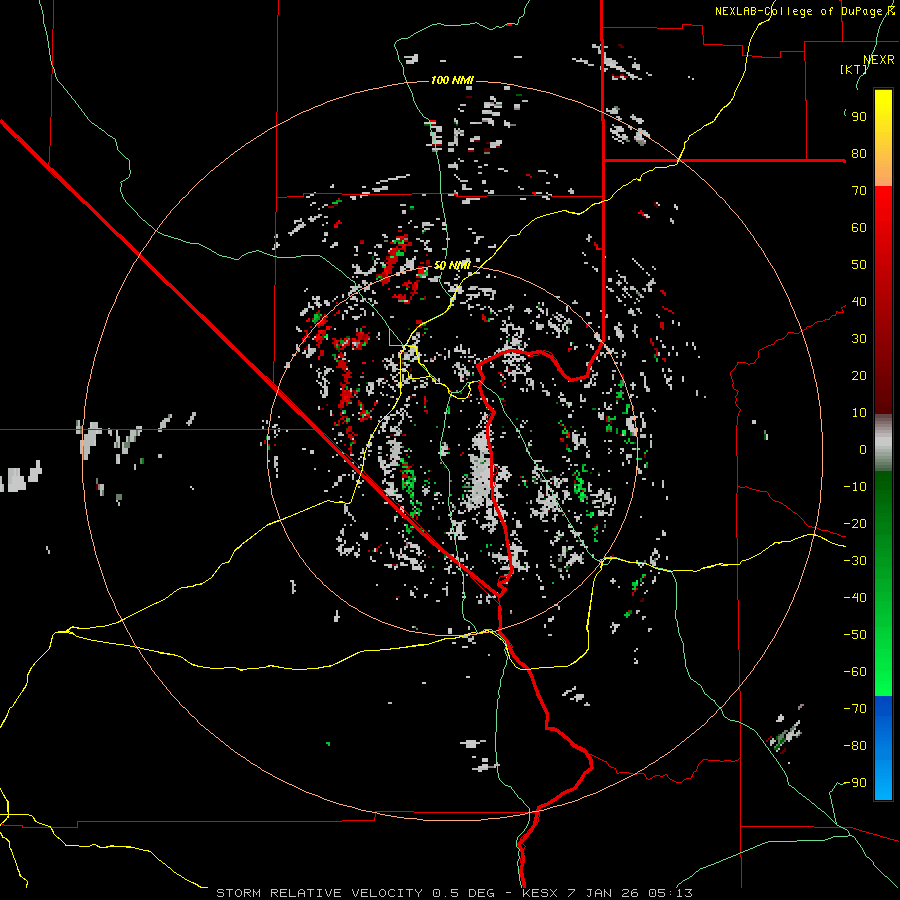Screen dimensions: 900x900
Task: Click the [KT] unit label
Action: click(x=853, y=69)
